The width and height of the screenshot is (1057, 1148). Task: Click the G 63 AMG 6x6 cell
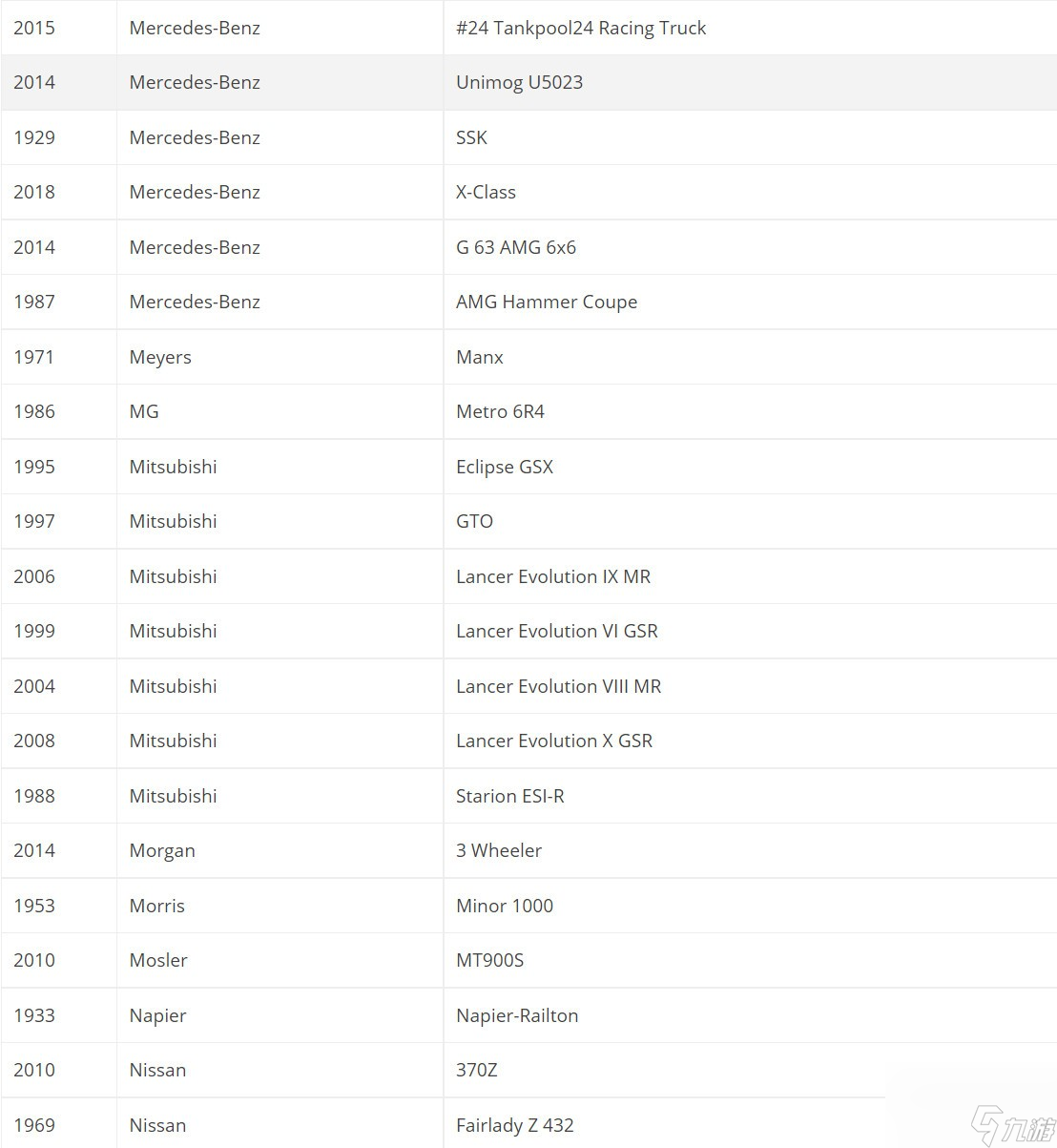750,247
